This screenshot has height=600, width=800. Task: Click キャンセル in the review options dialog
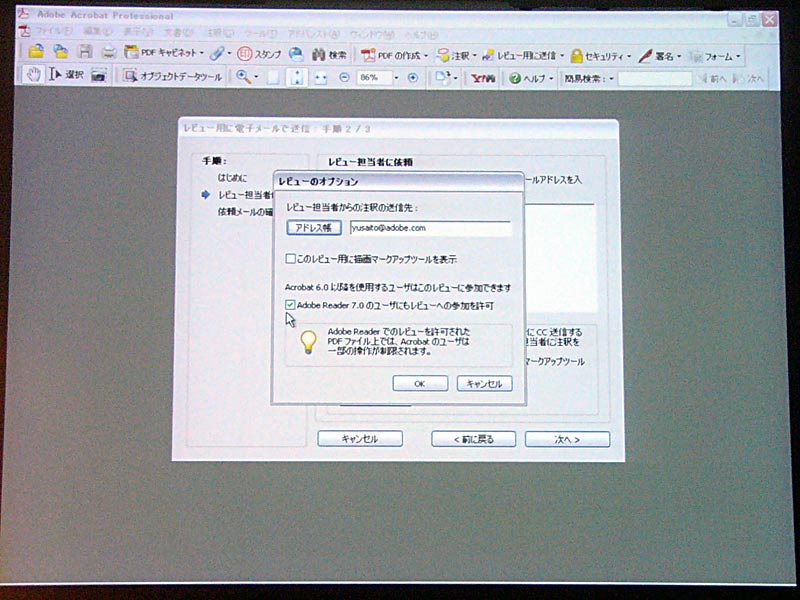484,384
